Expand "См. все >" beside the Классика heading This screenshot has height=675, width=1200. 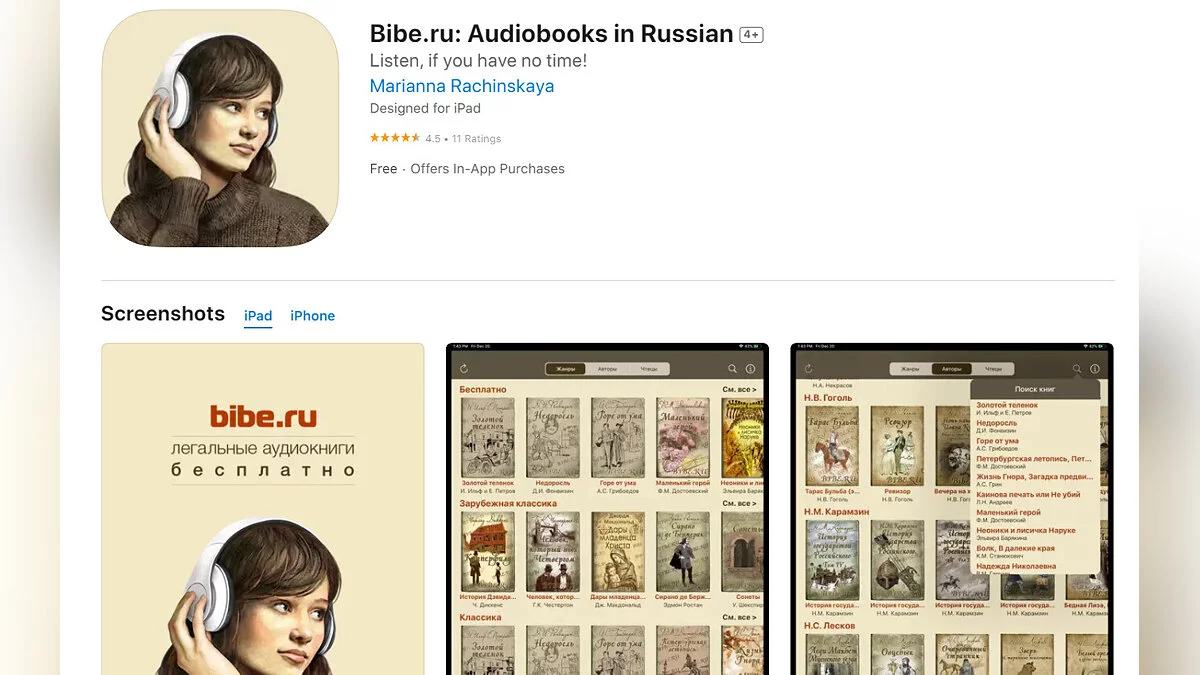(739, 617)
